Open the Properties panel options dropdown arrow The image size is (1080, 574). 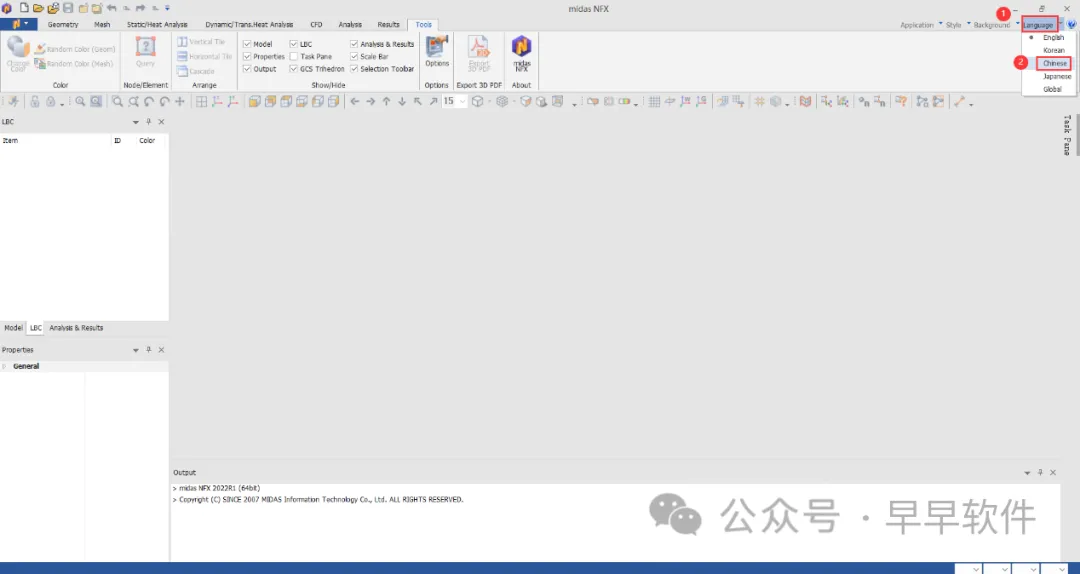click(x=136, y=350)
